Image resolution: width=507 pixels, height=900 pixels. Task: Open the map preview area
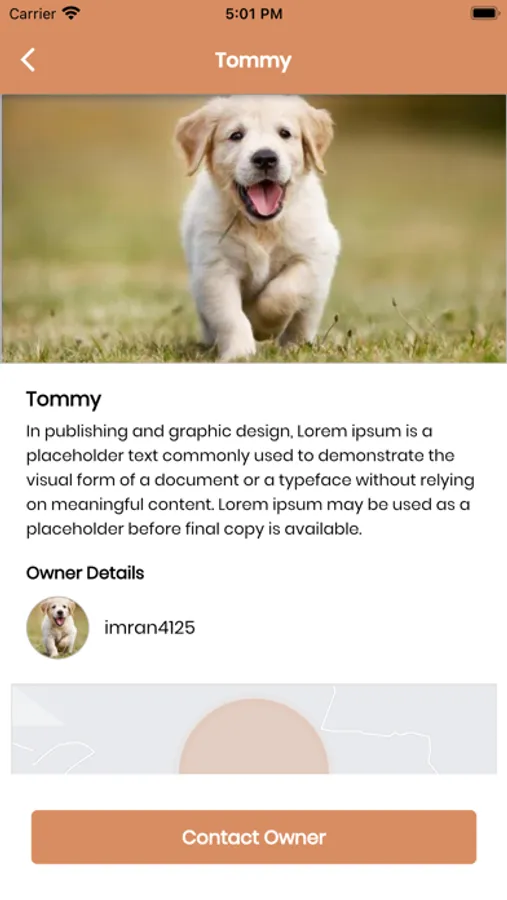[x=254, y=728]
